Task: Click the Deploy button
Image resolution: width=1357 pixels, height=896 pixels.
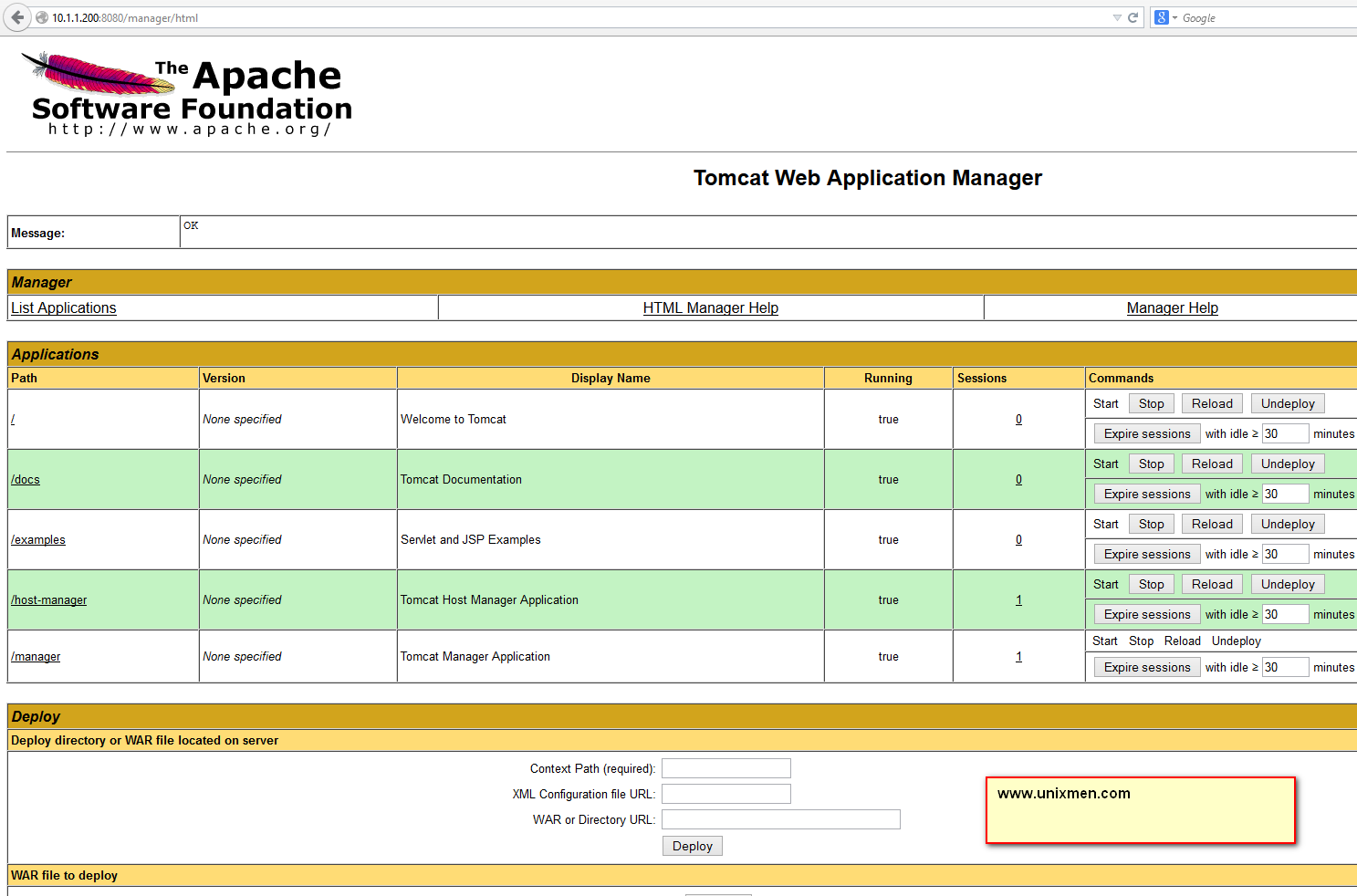Action: (x=693, y=846)
